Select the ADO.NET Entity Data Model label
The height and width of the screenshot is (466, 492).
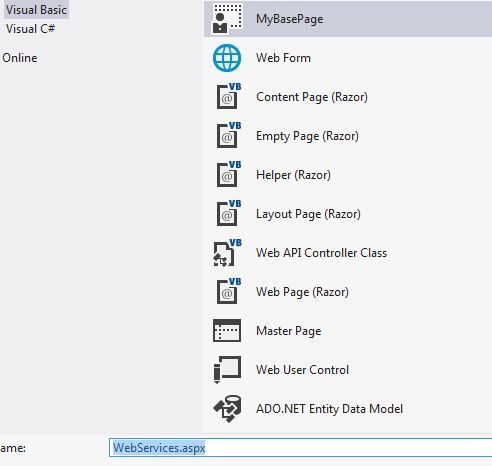click(x=329, y=409)
